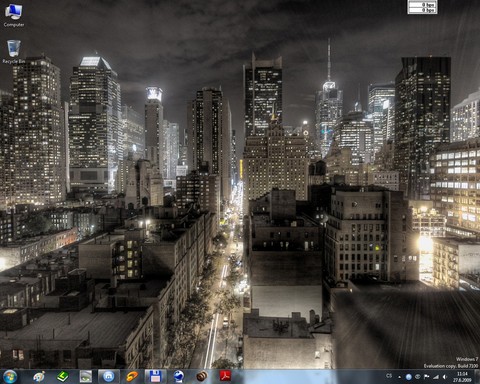Launch the blue globe browser icon

[x=179, y=377]
